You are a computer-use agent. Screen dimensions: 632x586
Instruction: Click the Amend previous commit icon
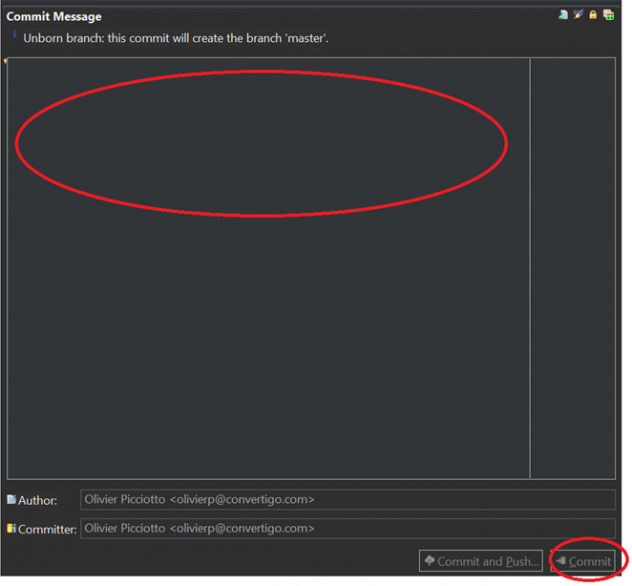564,15
